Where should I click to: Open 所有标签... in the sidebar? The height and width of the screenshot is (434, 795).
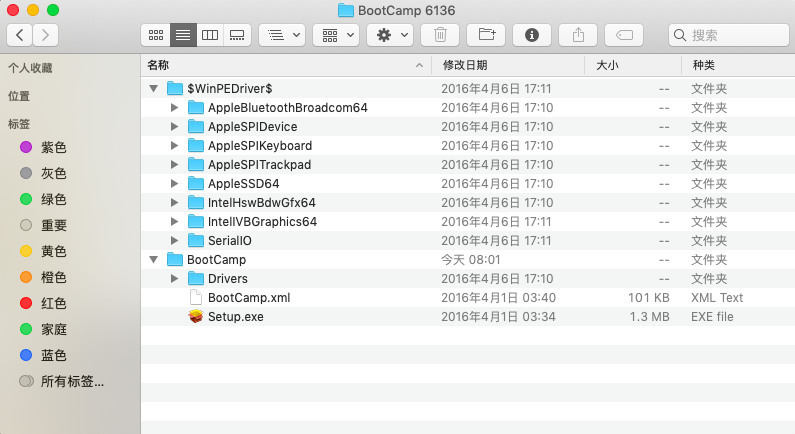pos(71,381)
